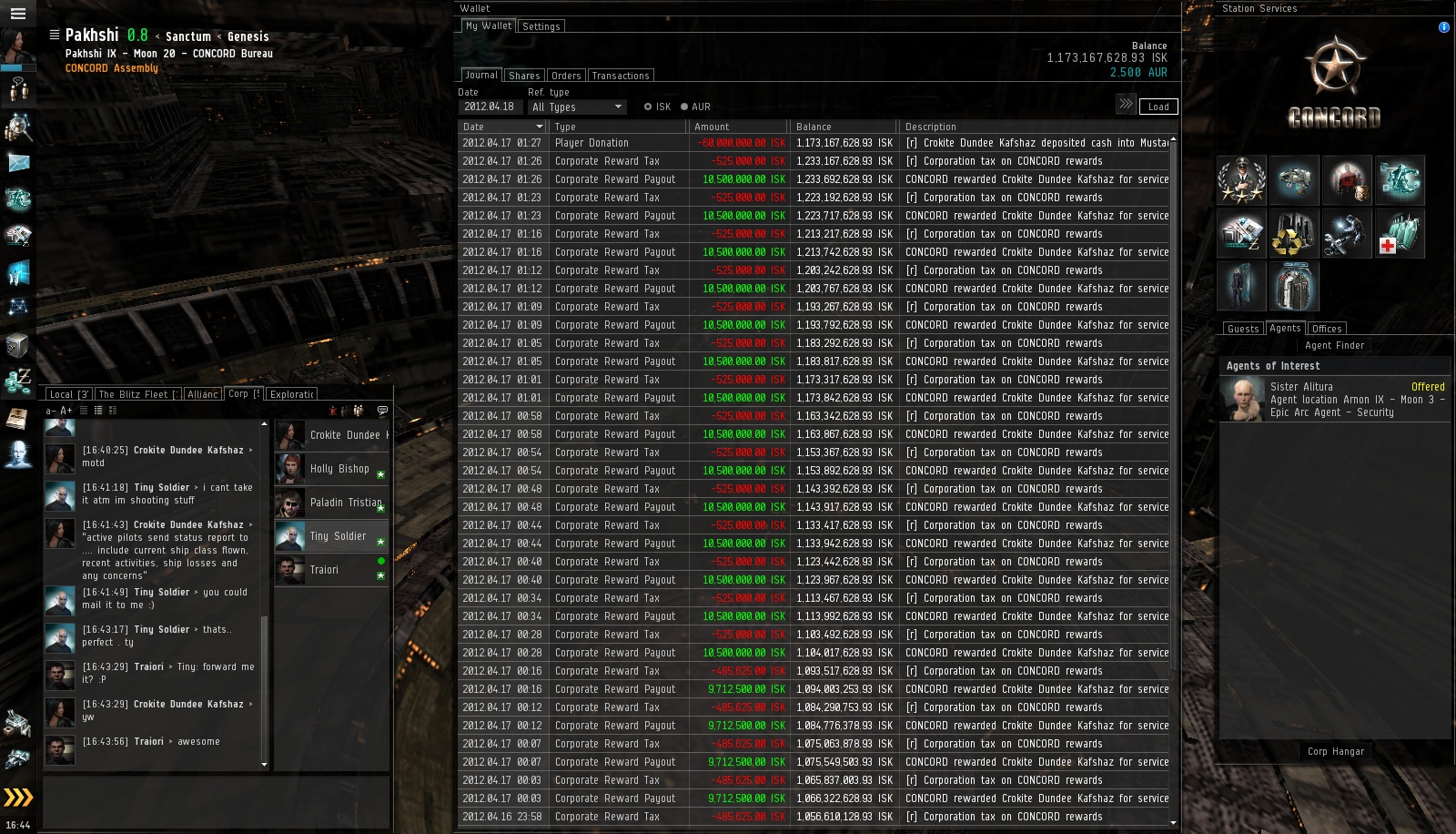
Task: Open the journal book icon in Neocom
Action: (x=17, y=418)
